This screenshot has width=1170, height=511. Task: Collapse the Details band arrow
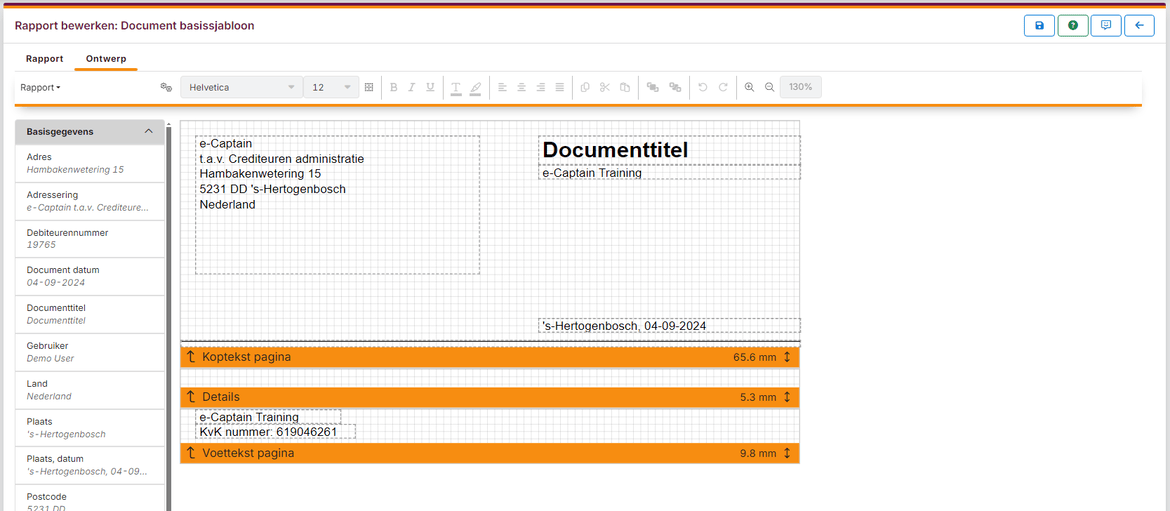point(191,397)
